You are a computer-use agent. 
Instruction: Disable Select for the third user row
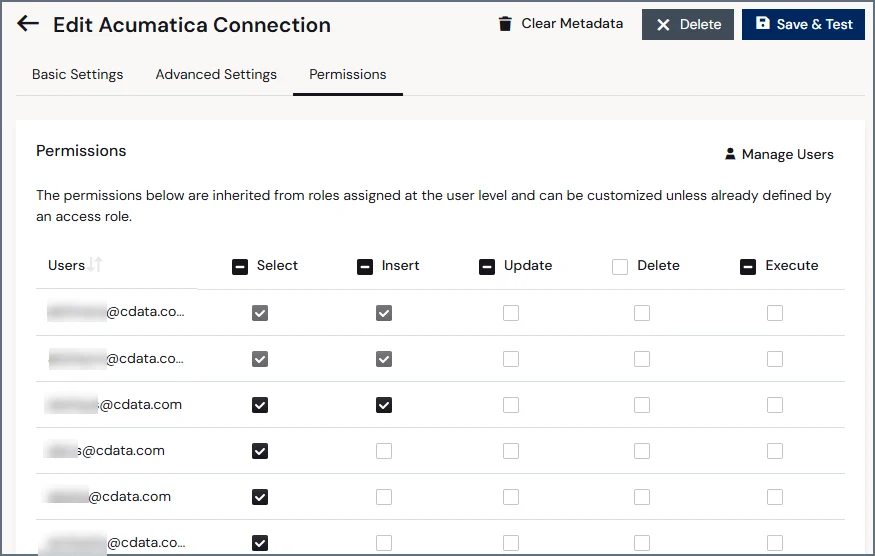[260, 405]
